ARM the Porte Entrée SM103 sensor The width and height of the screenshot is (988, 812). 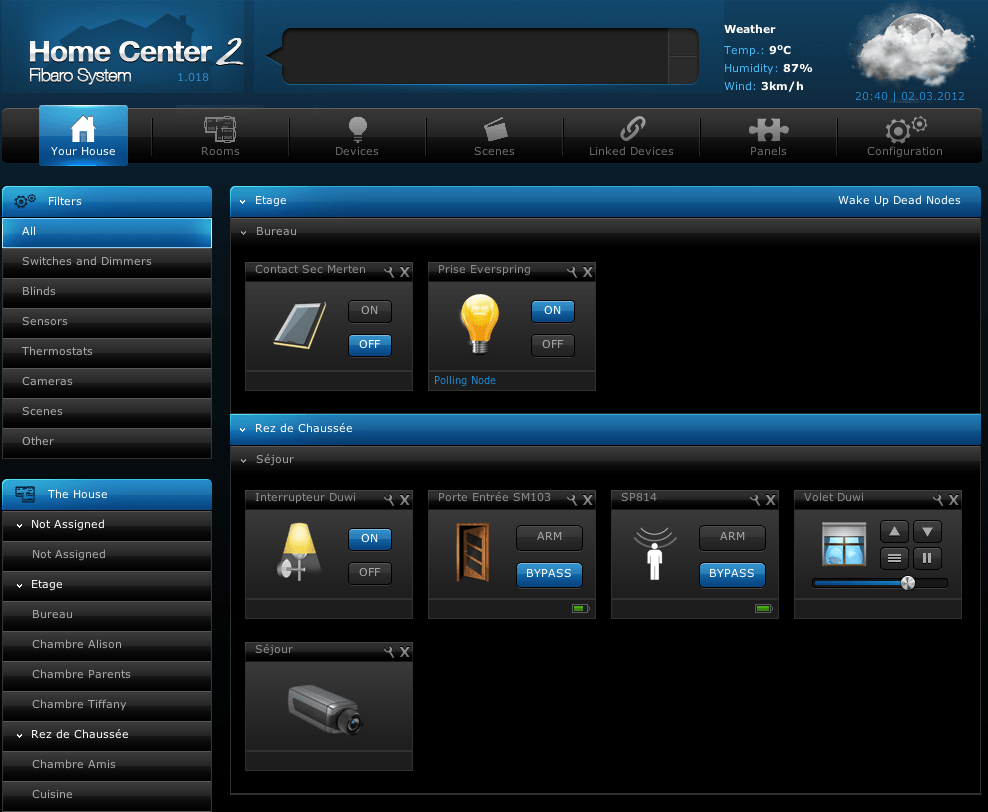click(549, 537)
